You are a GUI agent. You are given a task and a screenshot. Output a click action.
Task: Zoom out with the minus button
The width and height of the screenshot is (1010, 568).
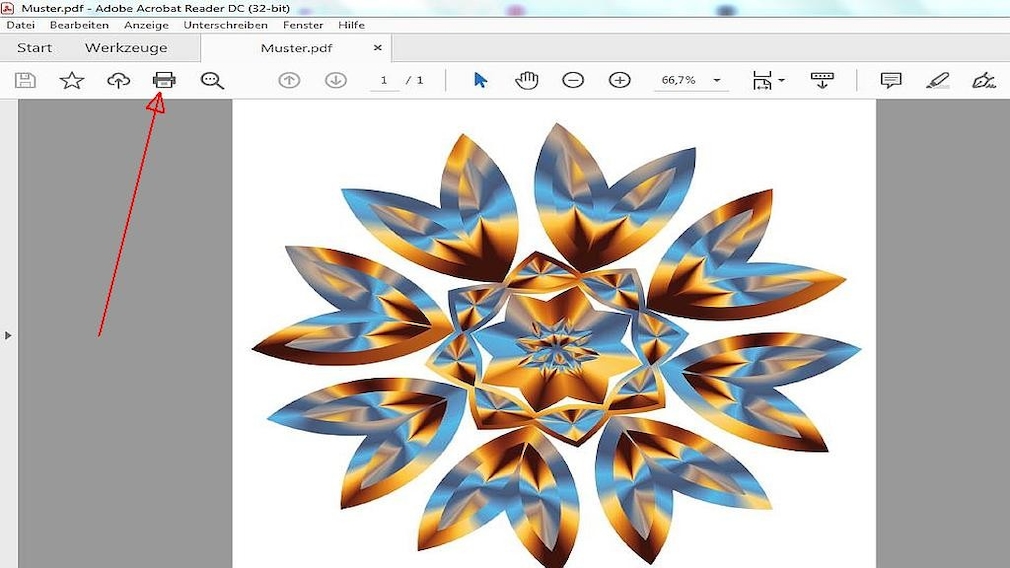pos(573,80)
